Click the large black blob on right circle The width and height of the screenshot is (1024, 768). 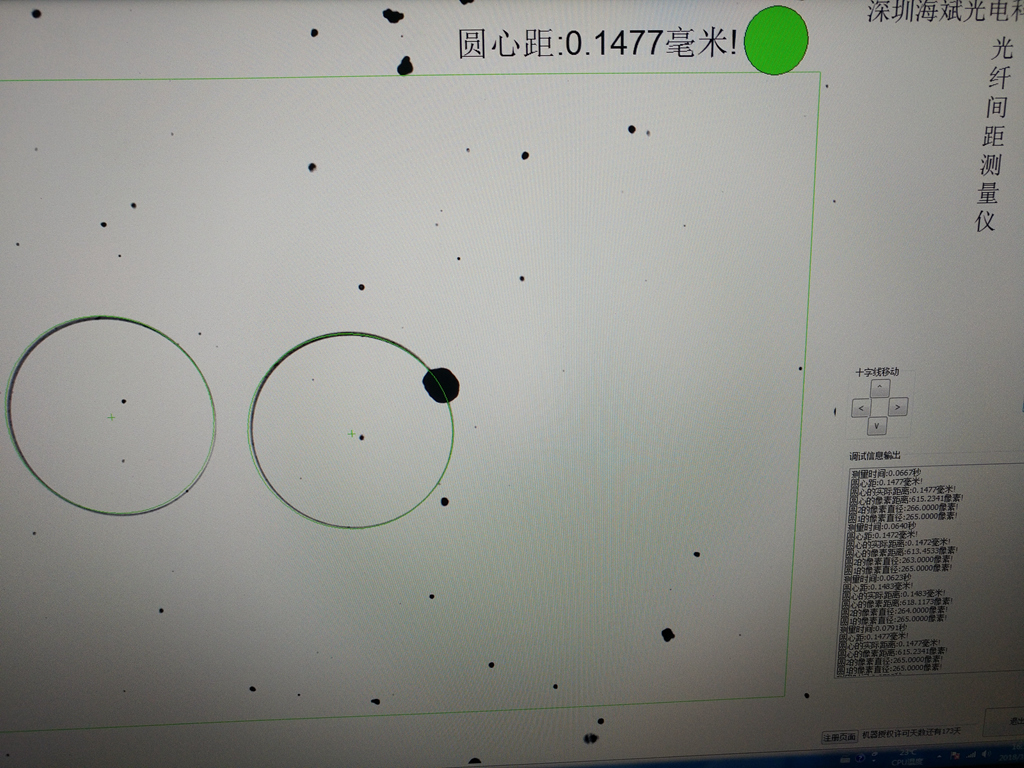click(x=441, y=385)
